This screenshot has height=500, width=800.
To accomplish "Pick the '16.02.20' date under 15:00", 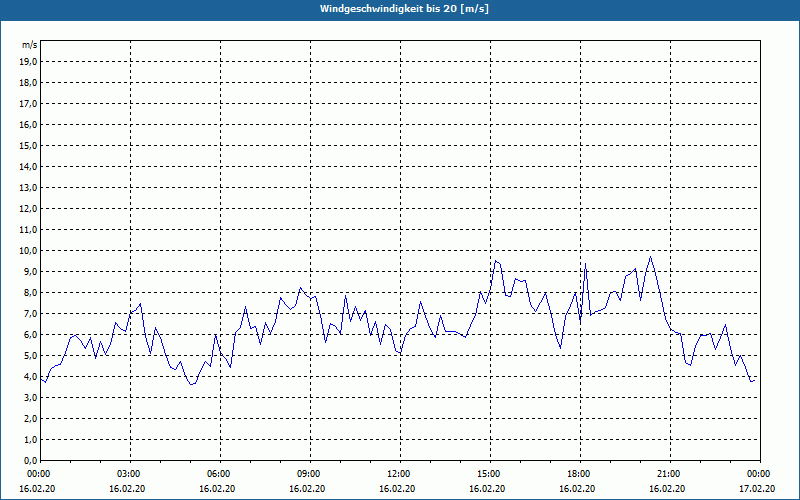I will [x=487, y=488].
